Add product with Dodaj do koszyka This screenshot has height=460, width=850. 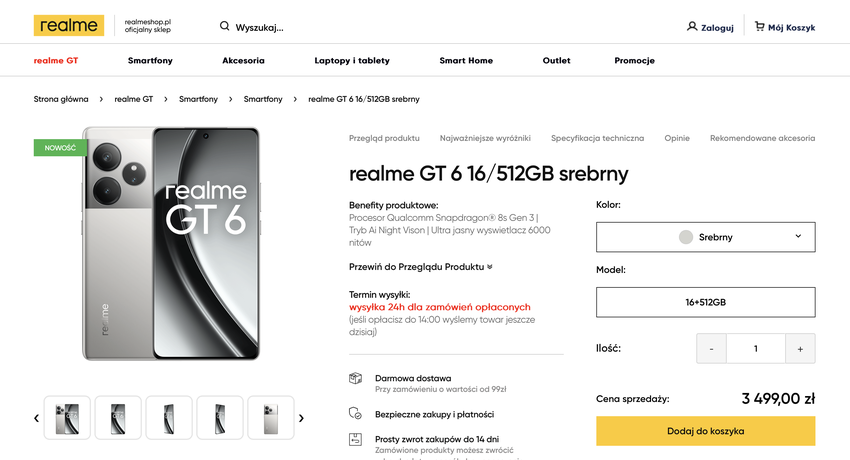tap(705, 431)
